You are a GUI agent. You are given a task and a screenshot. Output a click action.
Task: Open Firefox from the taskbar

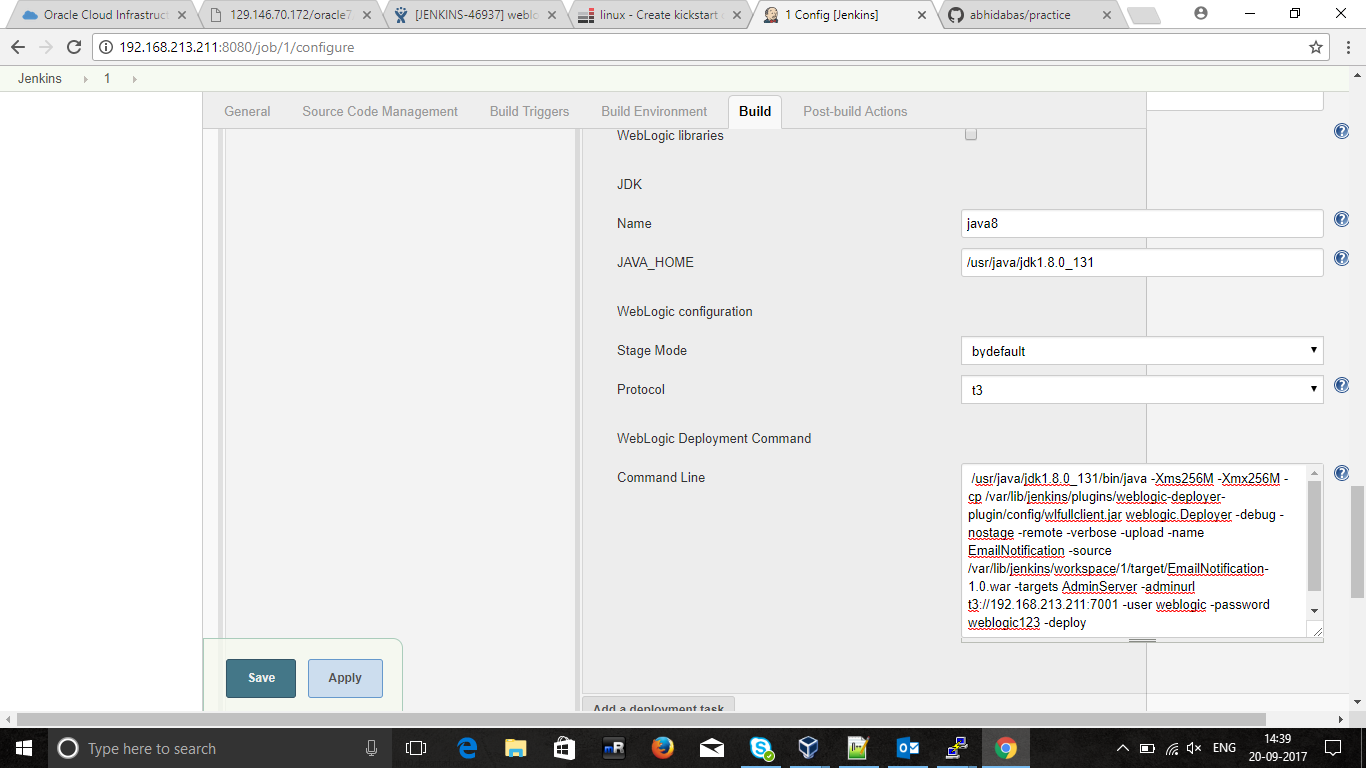tap(662, 748)
